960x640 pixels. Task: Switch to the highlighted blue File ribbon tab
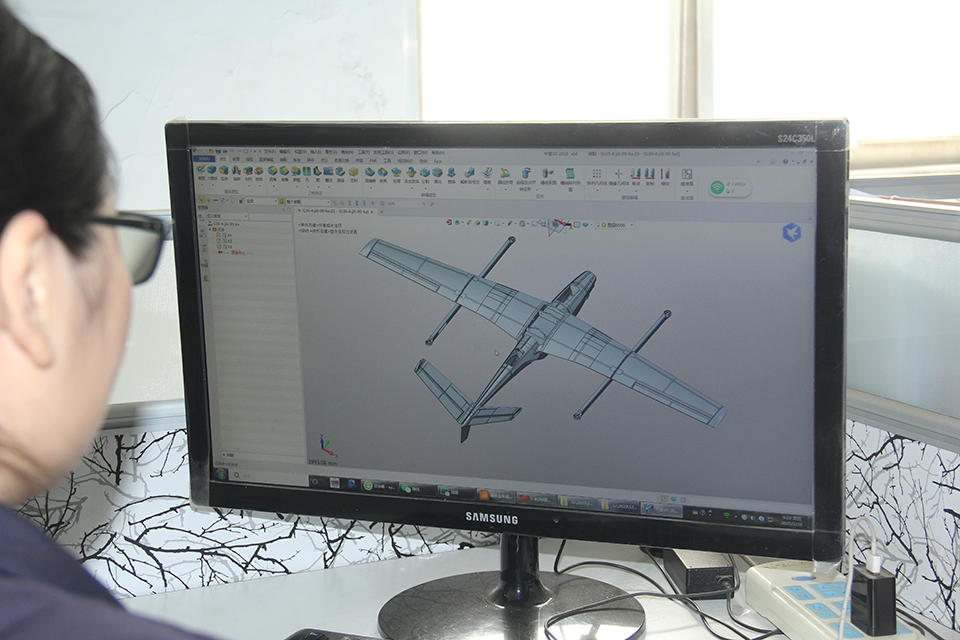coord(204,159)
